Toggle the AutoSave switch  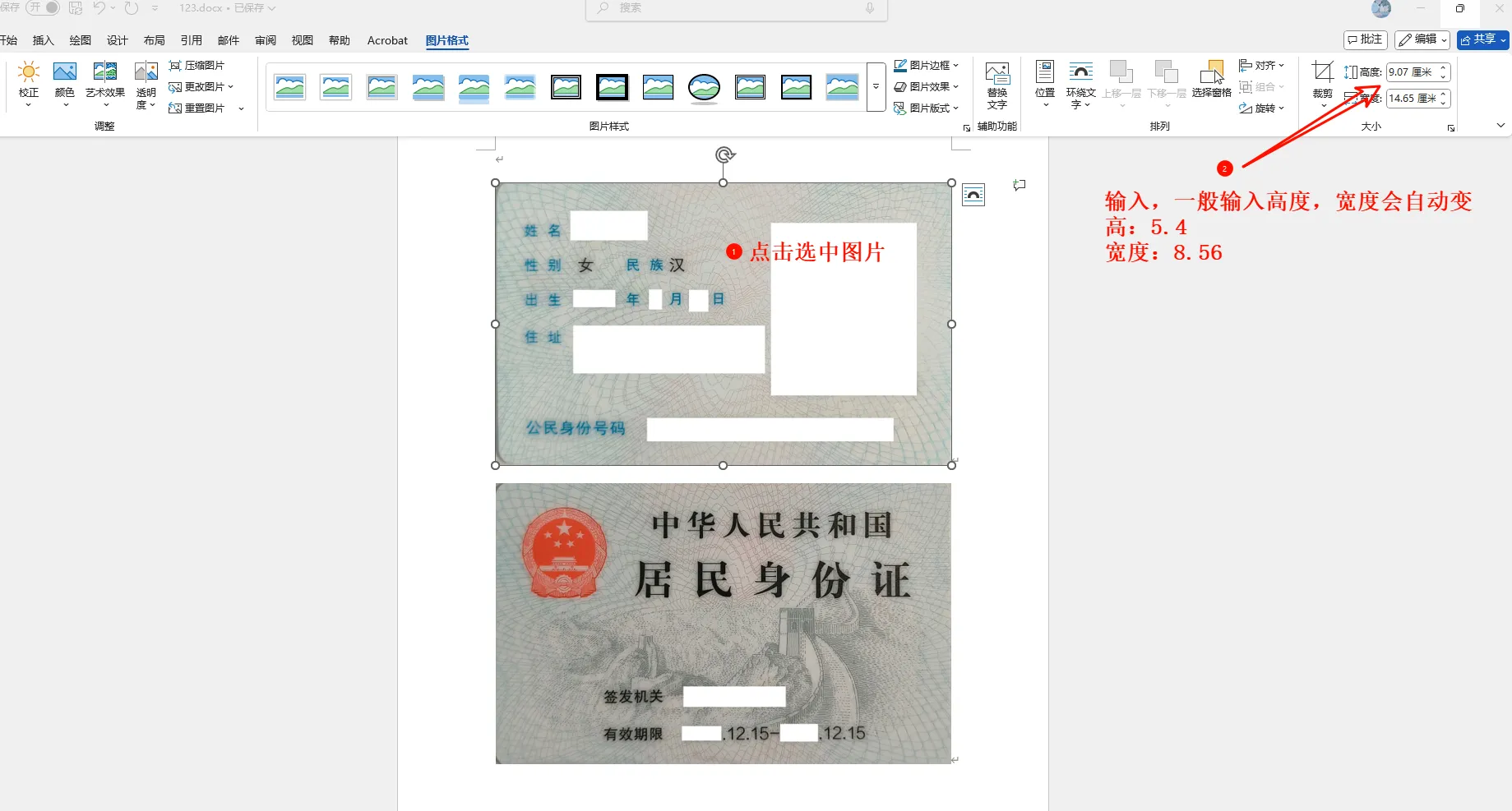[x=43, y=7]
